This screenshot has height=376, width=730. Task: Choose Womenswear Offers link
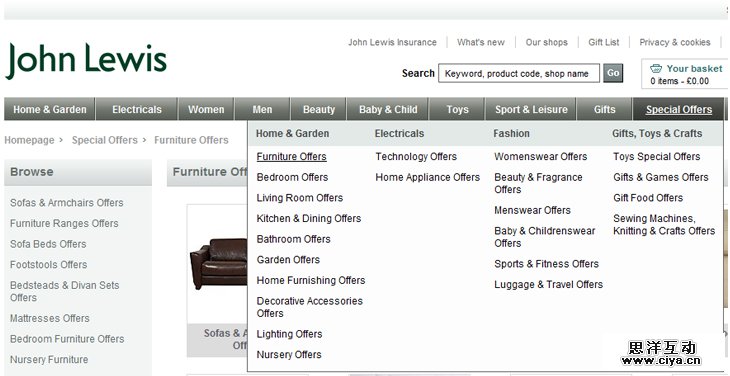(541, 157)
